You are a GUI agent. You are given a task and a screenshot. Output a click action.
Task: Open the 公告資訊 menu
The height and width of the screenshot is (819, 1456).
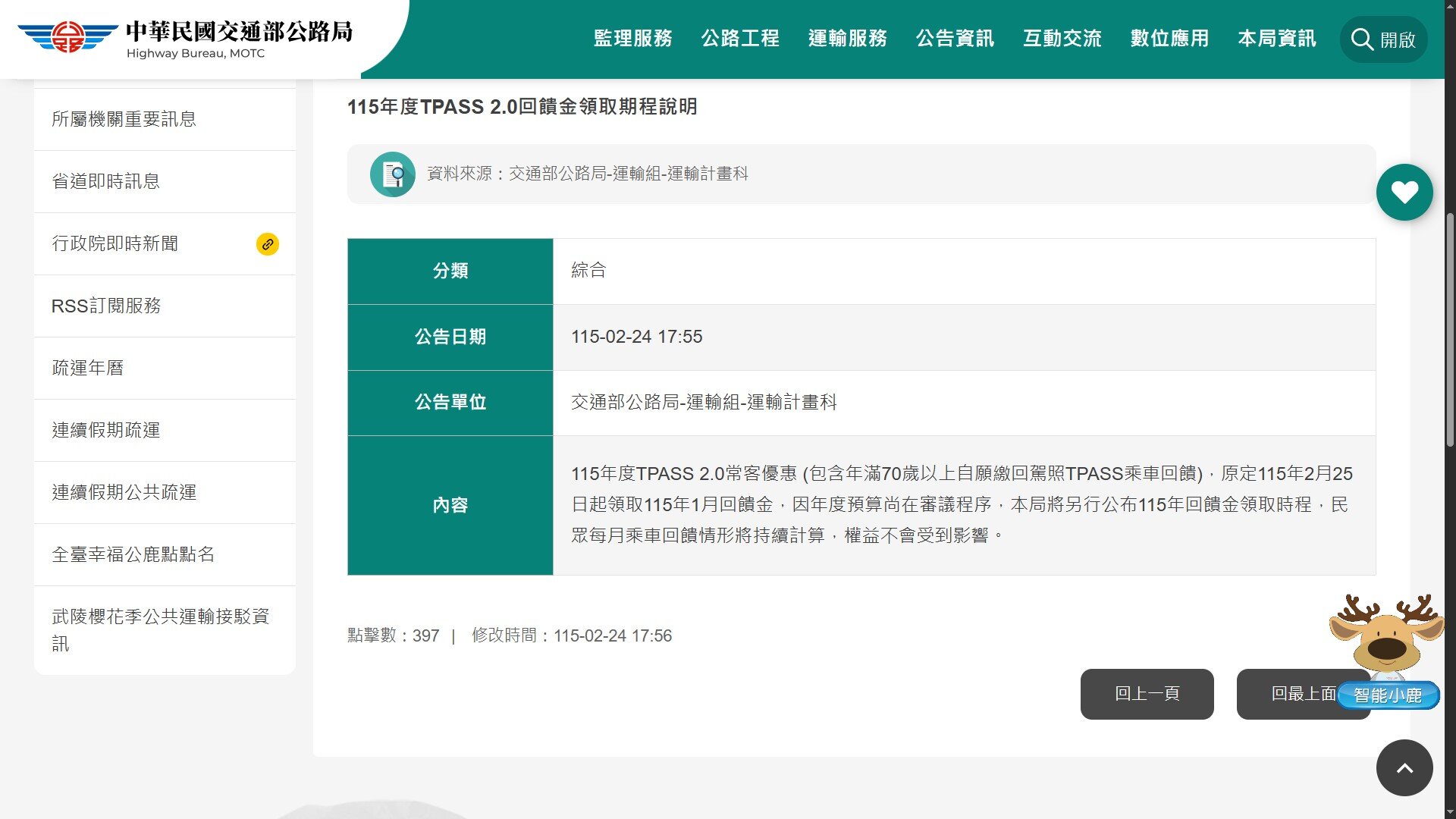tap(955, 39)
